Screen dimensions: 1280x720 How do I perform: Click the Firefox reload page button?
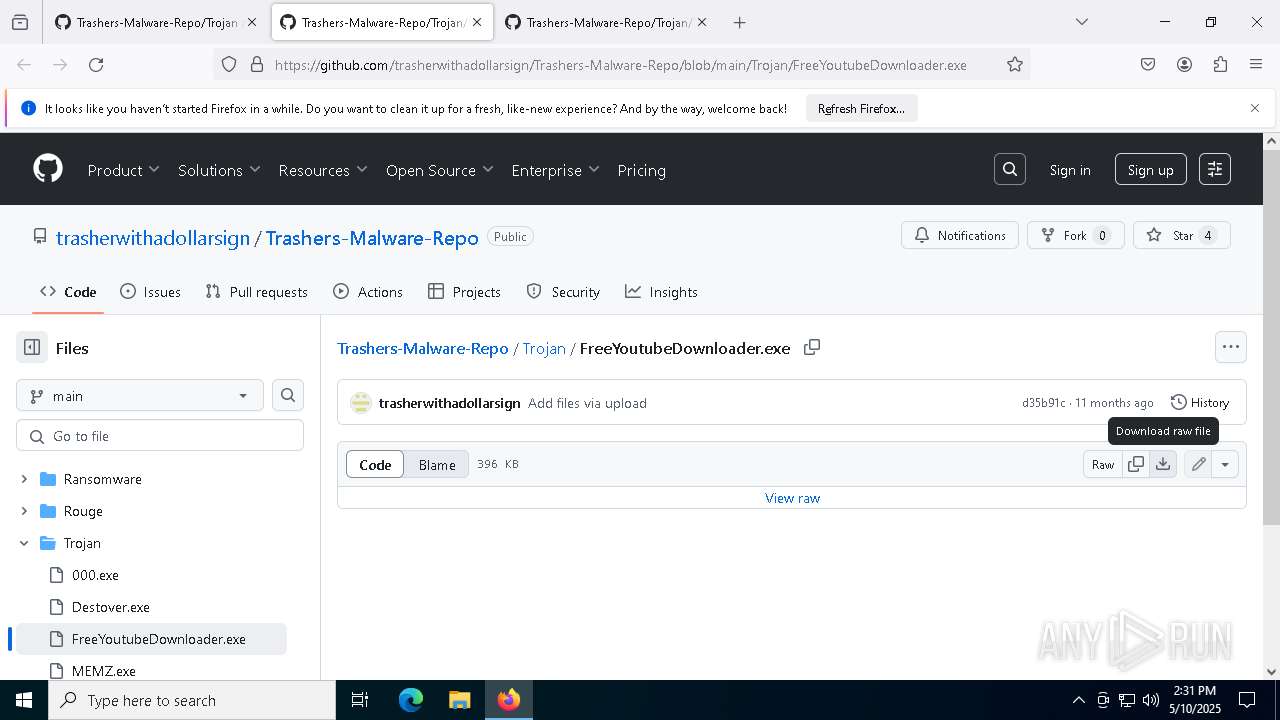click(96, 64)
